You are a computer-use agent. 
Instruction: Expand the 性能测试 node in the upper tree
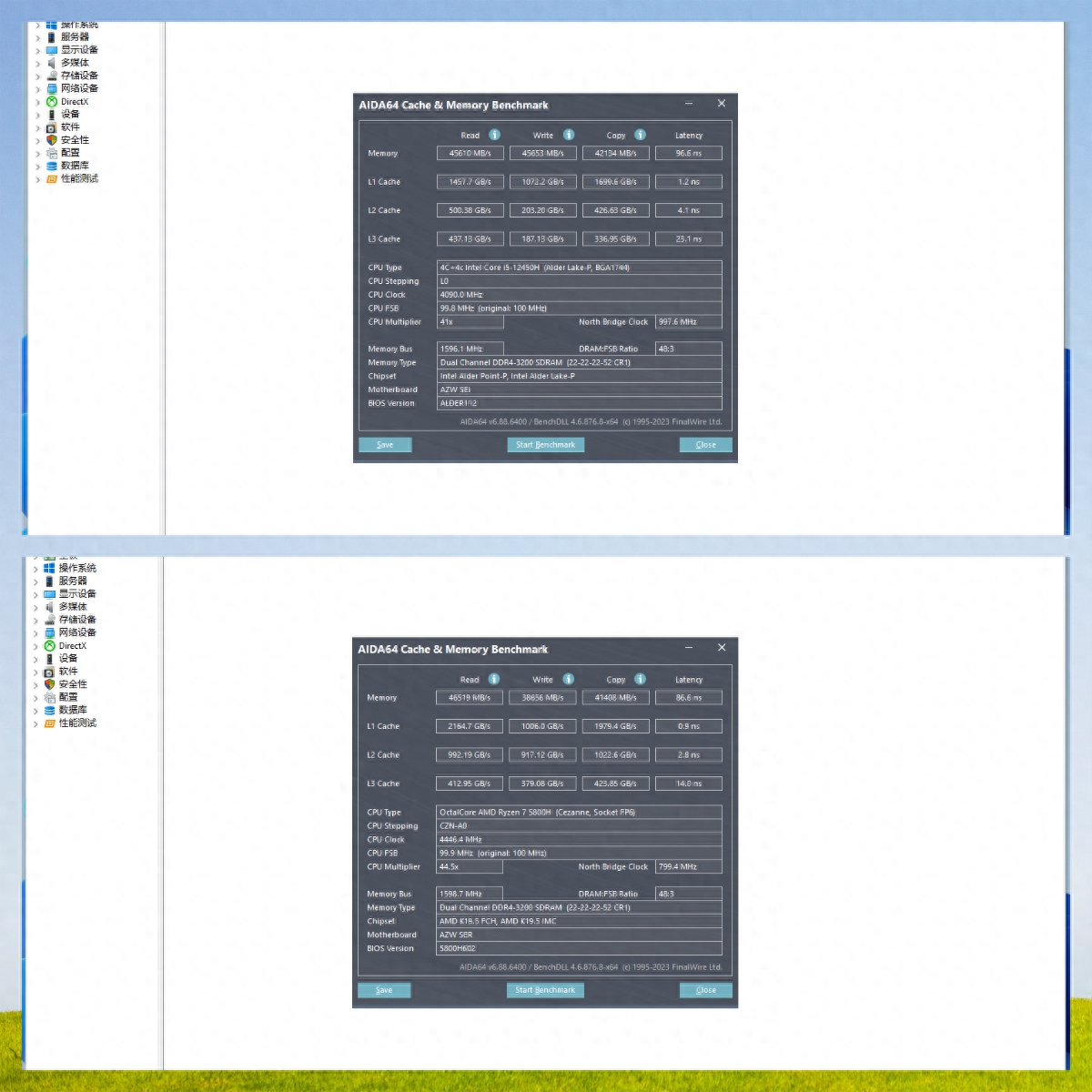37,180
